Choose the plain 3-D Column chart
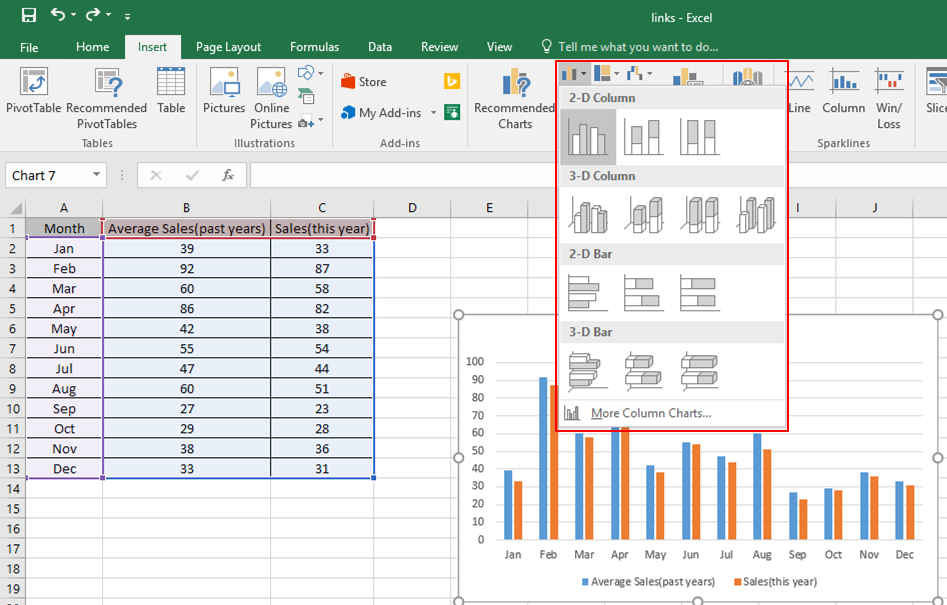This screenshot has height=605, width=947. [x=756, y=215]
